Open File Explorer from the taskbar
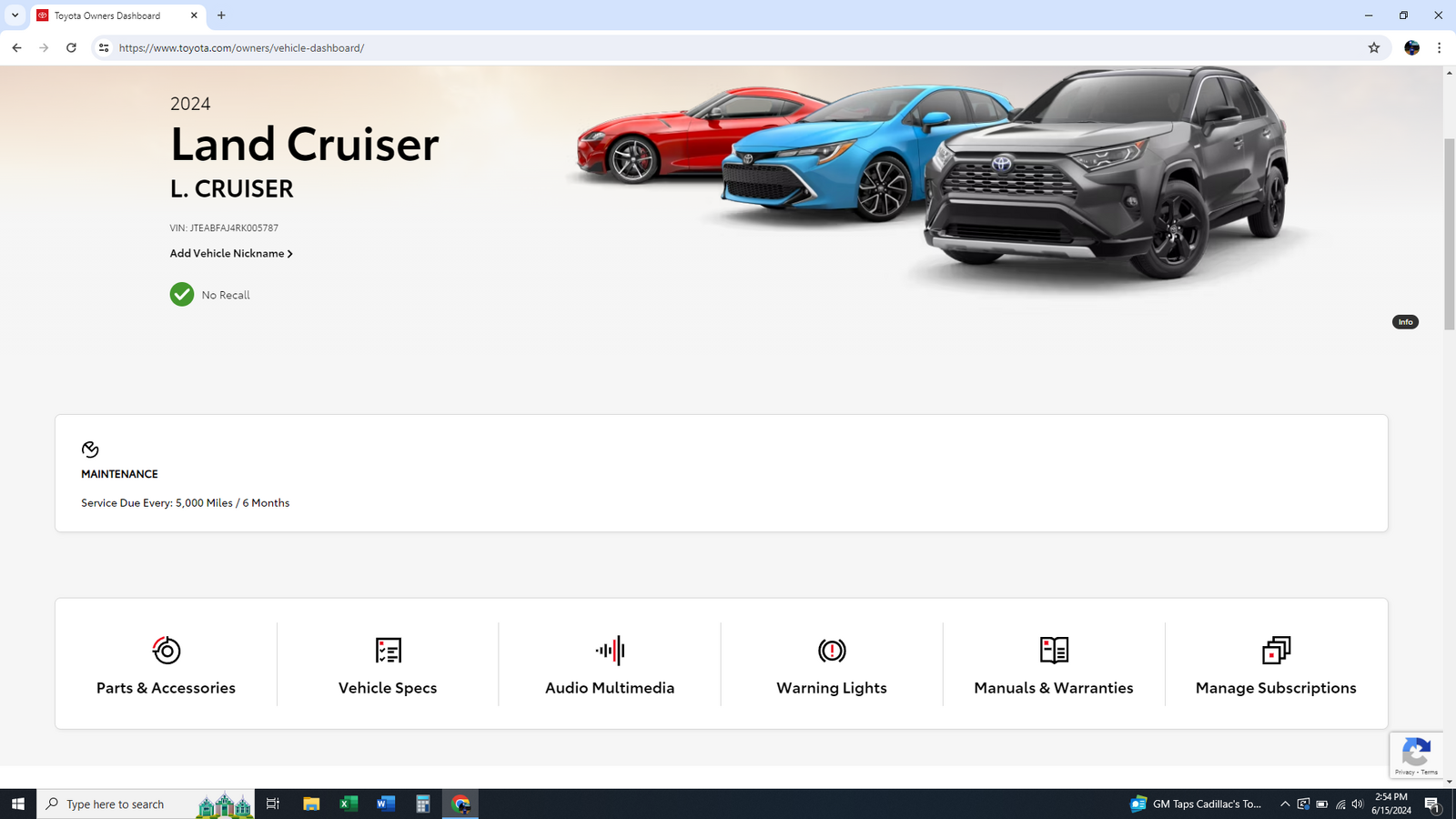The image size is (1456, 819). (311, 804)
